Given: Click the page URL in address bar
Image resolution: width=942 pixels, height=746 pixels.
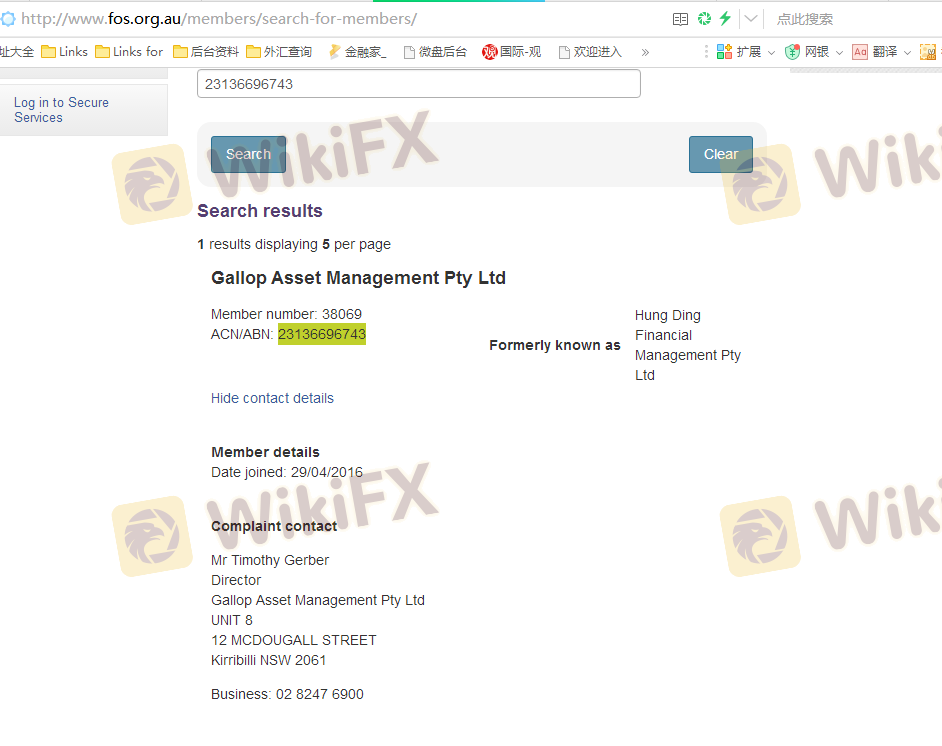Looking at the screenshot, I should 219,19.
